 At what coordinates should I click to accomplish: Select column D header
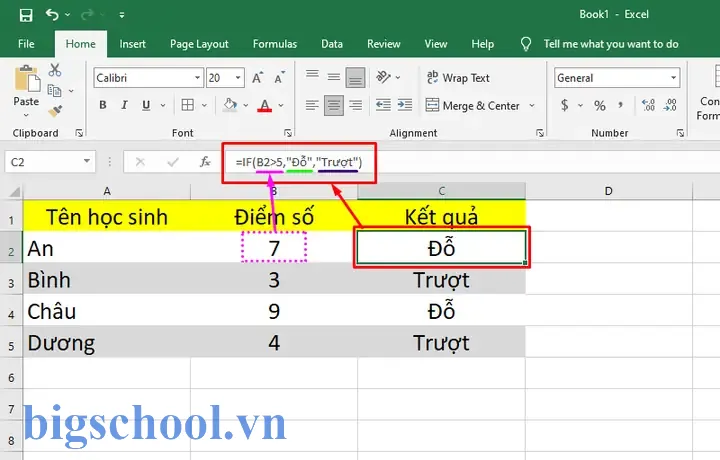(x=608, y=191)
